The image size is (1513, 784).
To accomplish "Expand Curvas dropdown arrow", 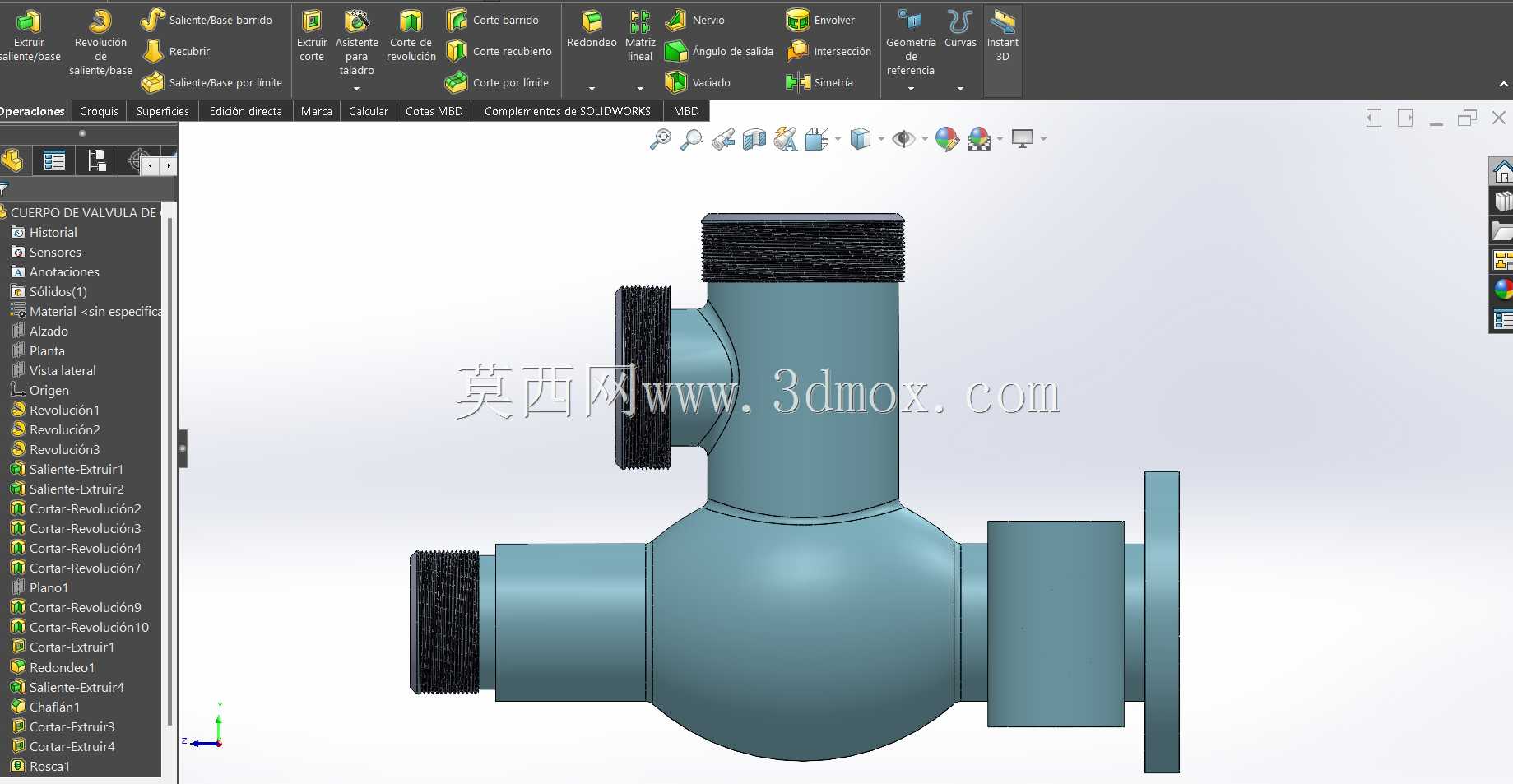I will pyautogui.click(x=960, y=89).
